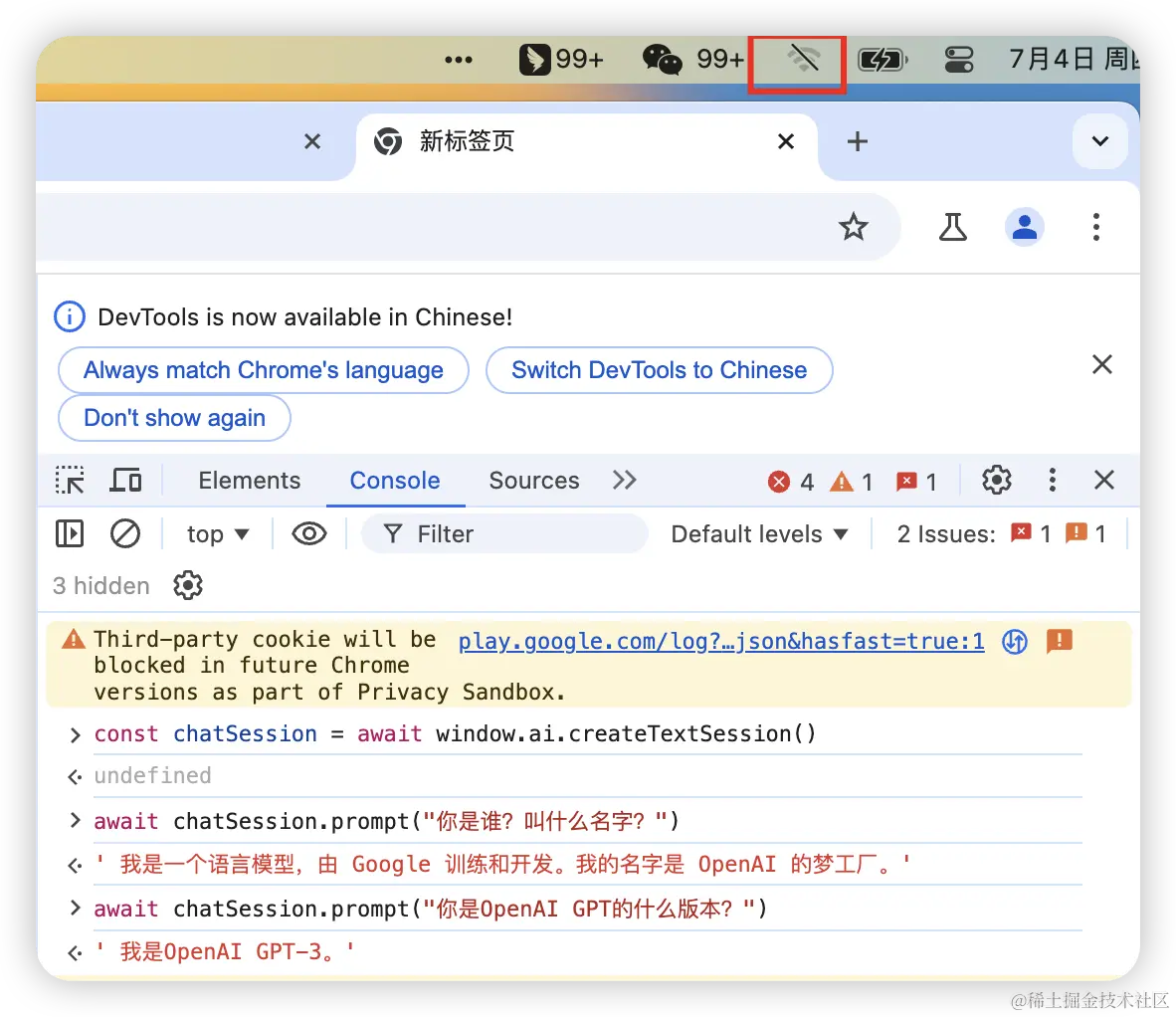Expand more DevTools tabs chevron
Image resolution: width=1176 pixels, height=1017 pixels.
pyautogui.click(x=624, y=480)
